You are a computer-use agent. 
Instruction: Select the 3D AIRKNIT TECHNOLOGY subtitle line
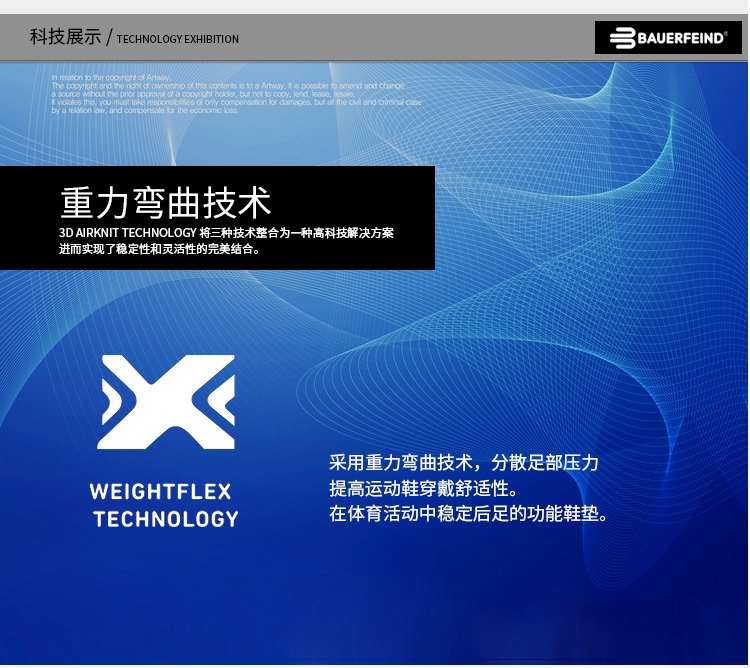(x=226, y=232)
